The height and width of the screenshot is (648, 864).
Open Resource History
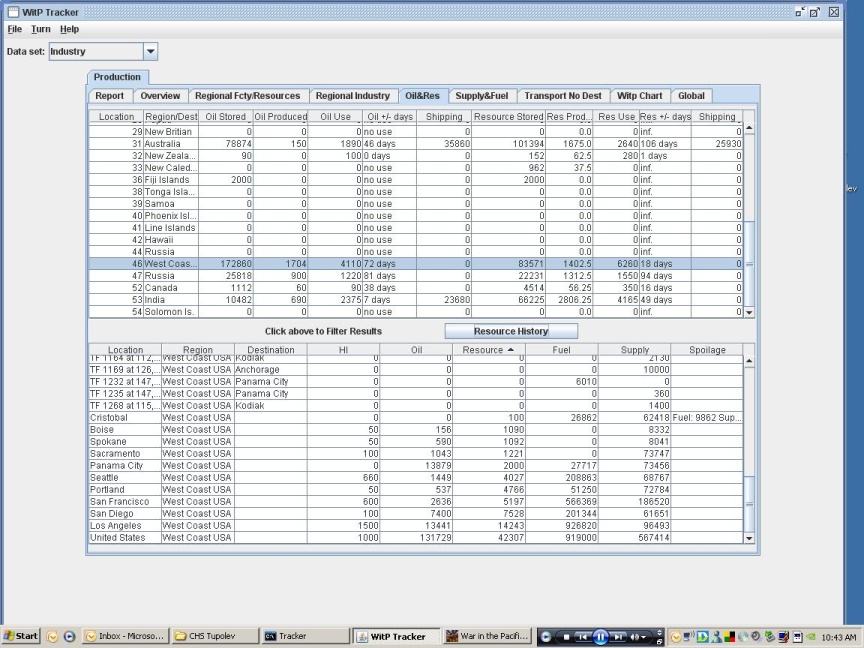point(510,330)
